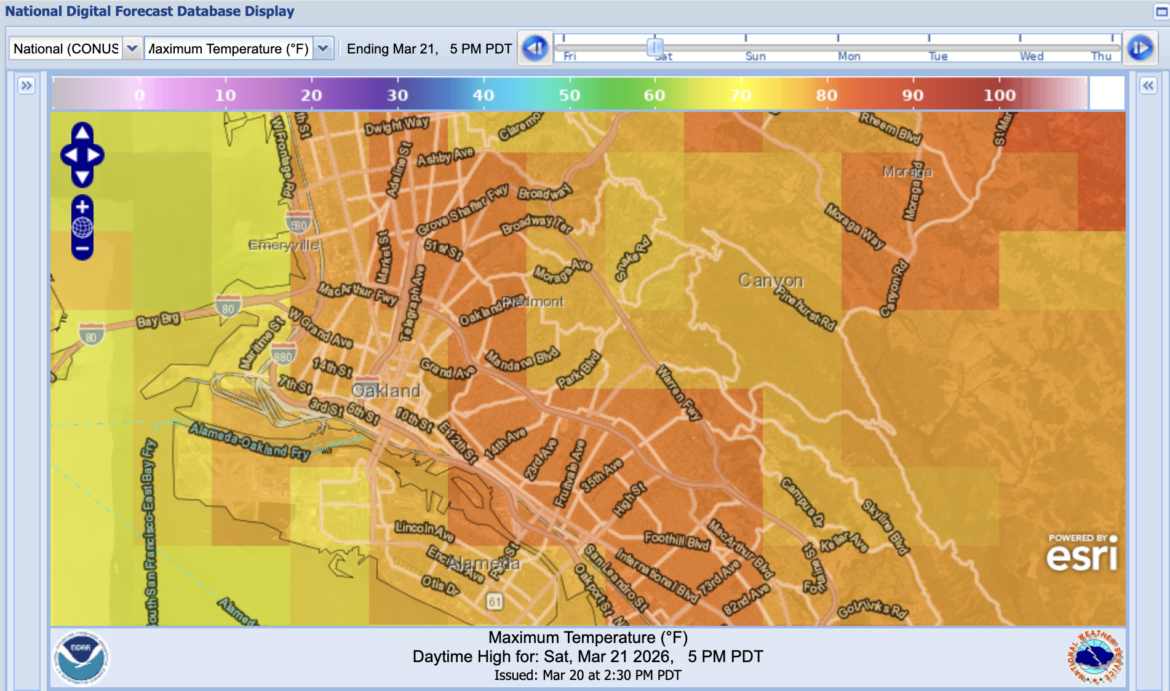Pan the map north with up arrow
The height and width of the screenshot is (691, 1170).
pos(82,133)
